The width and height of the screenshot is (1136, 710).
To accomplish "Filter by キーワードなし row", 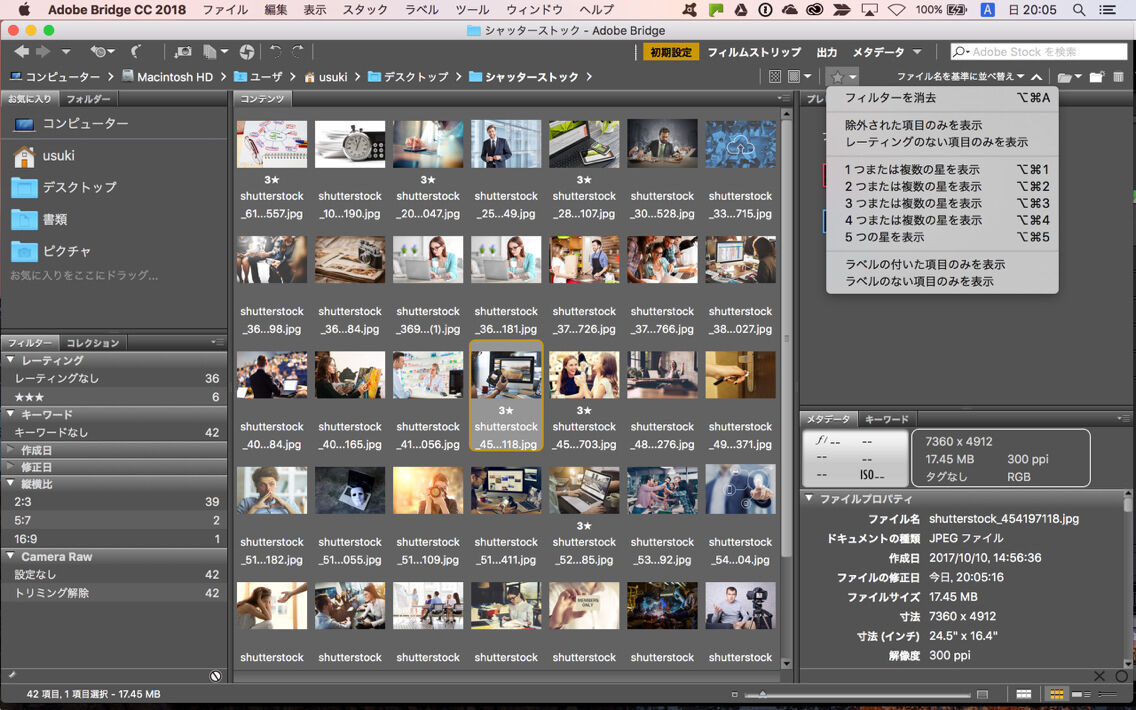I will (x=114, y=433).
